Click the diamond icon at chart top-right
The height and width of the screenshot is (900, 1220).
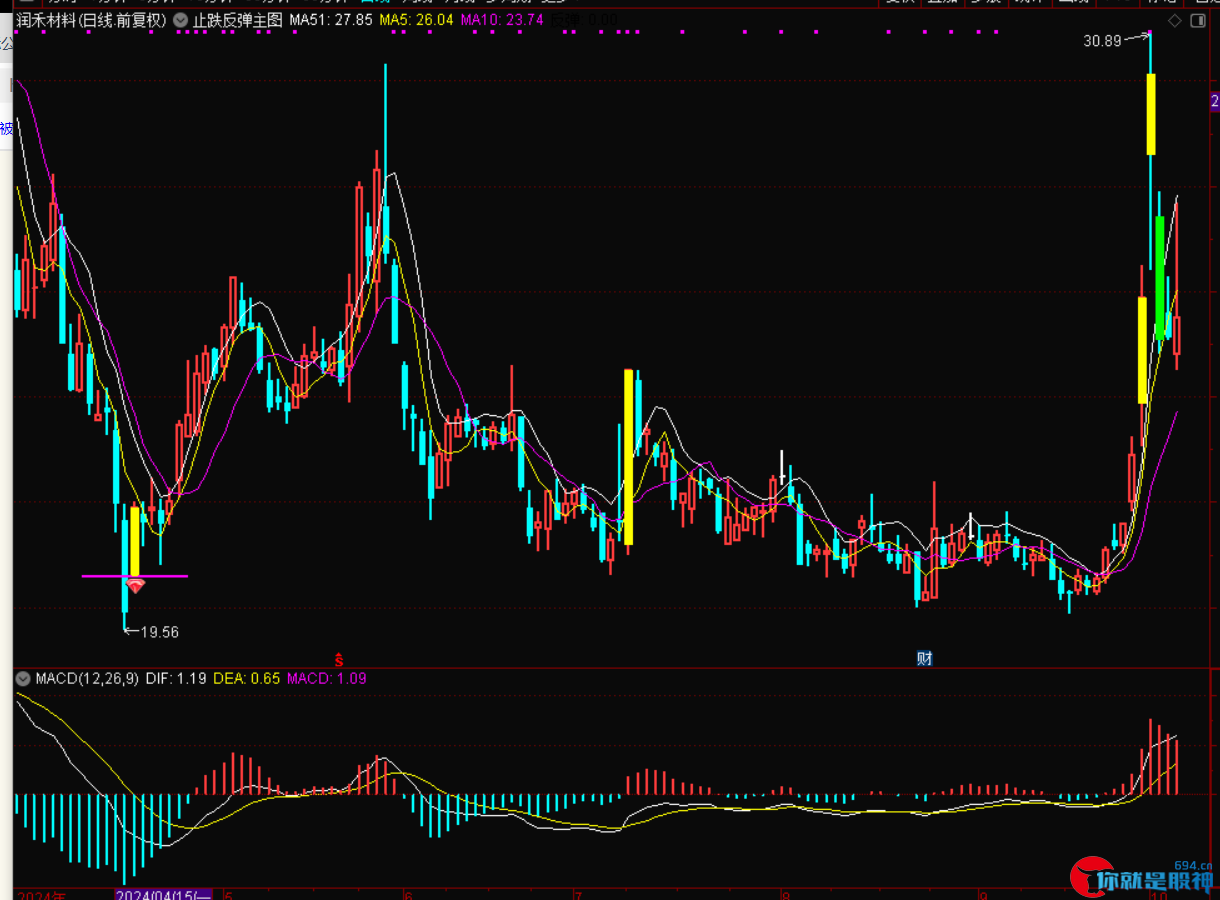point(1174,20)
